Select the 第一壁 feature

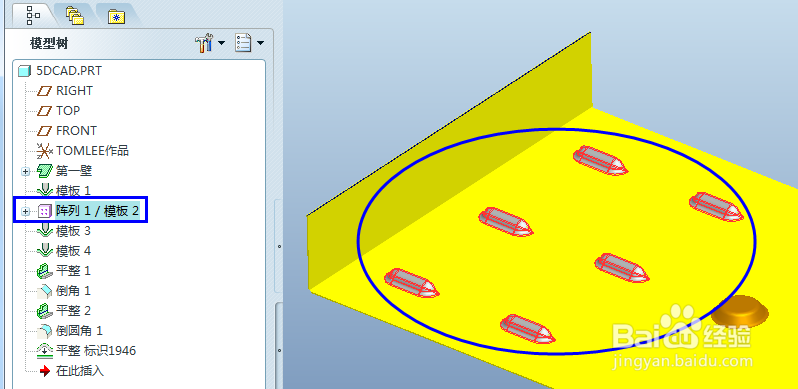click(74, 171)
